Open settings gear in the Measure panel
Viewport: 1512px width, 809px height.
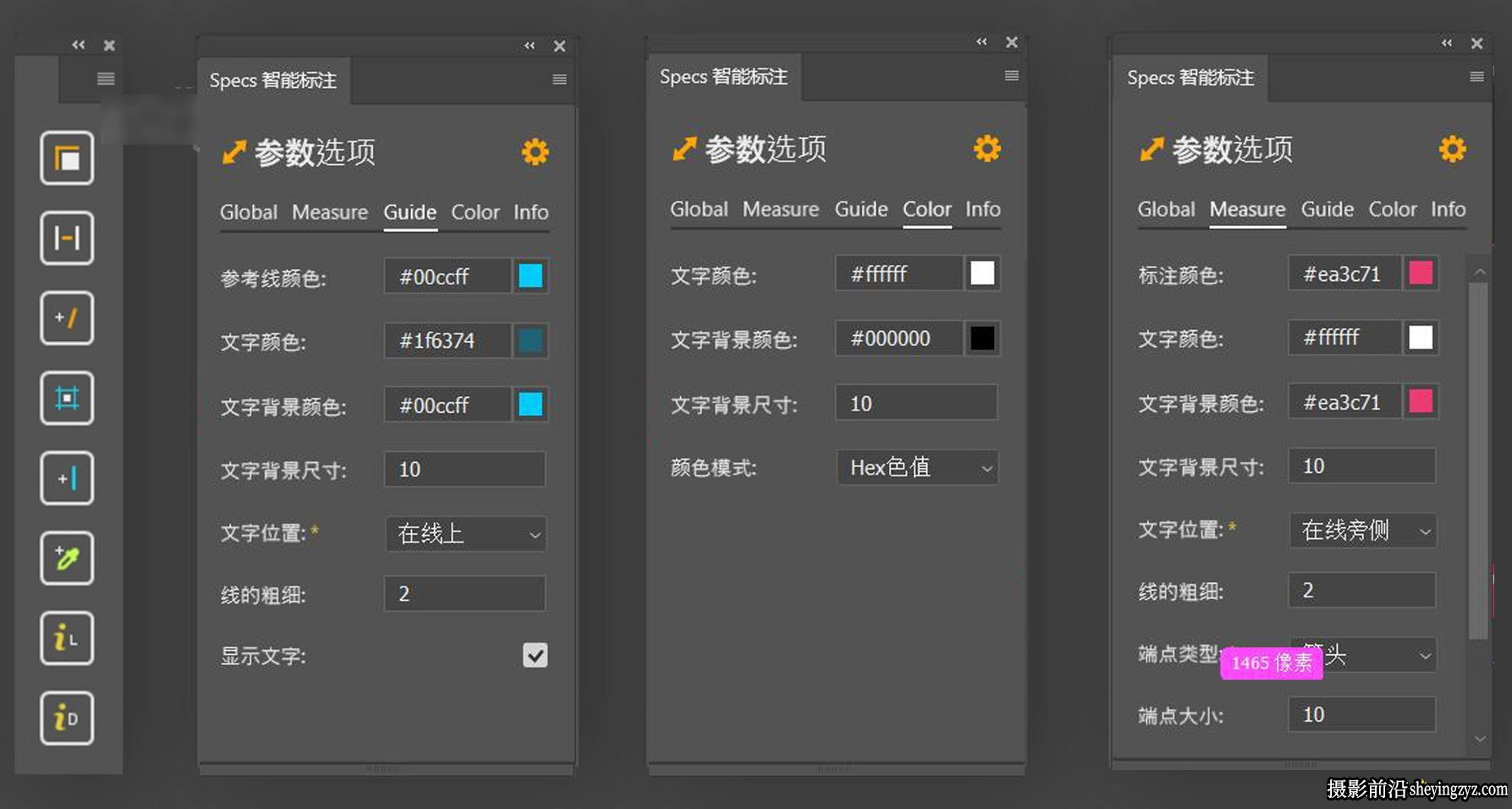pyautogui.click(x=1453, y=150)
